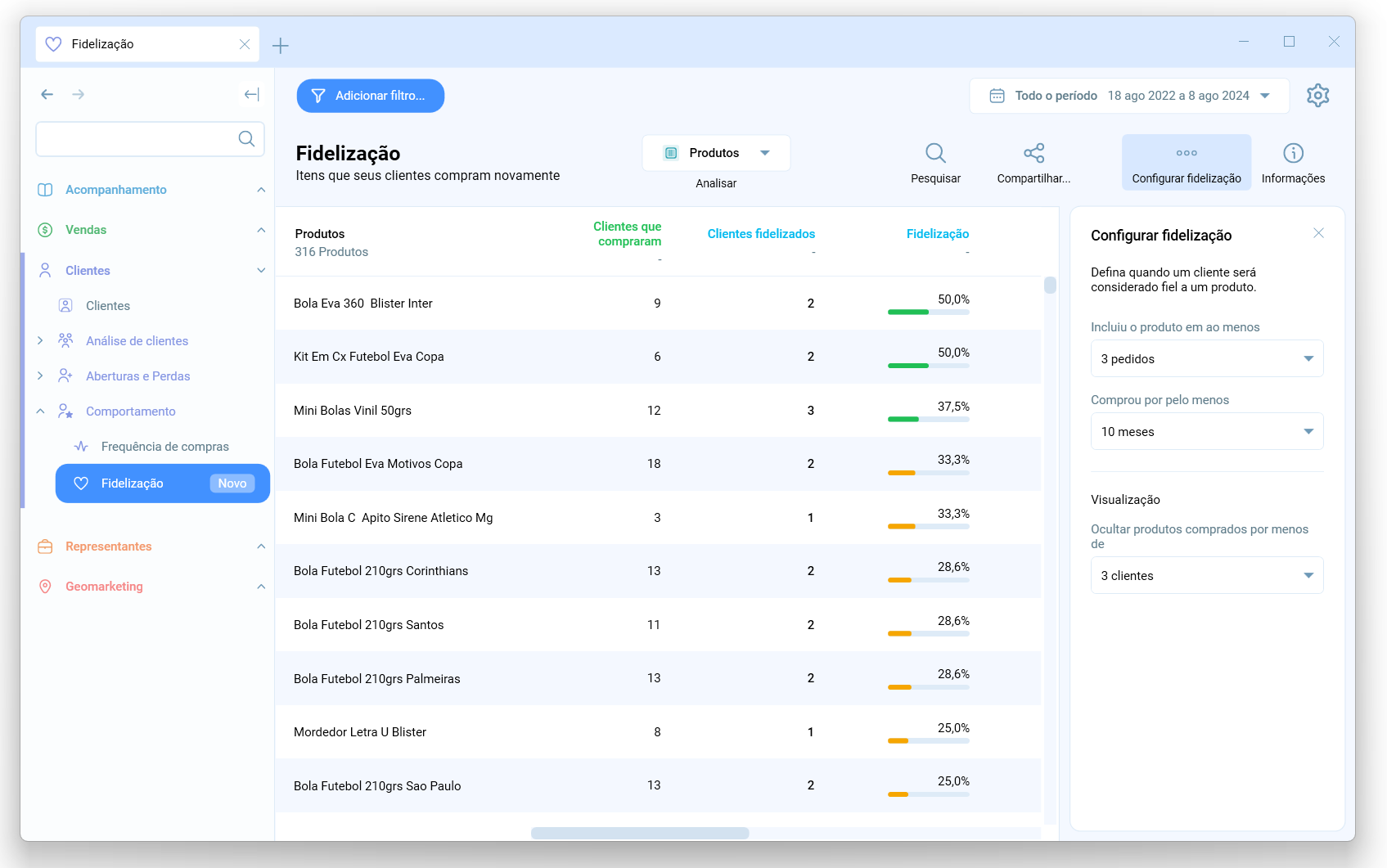Collapse the Clientes section chevron
Image resolution: width=1387 pixels, height=868 pixels.
261,270
